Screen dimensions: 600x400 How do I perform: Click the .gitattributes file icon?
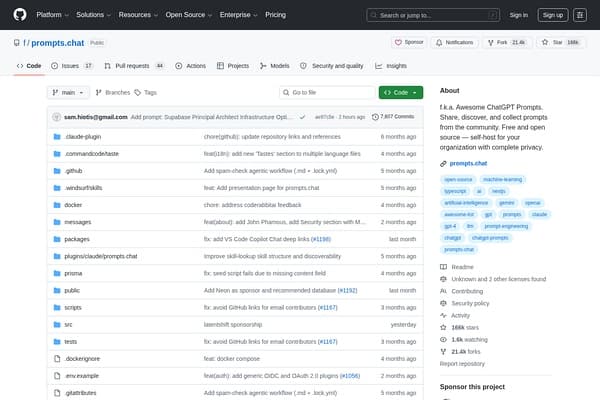57,393
